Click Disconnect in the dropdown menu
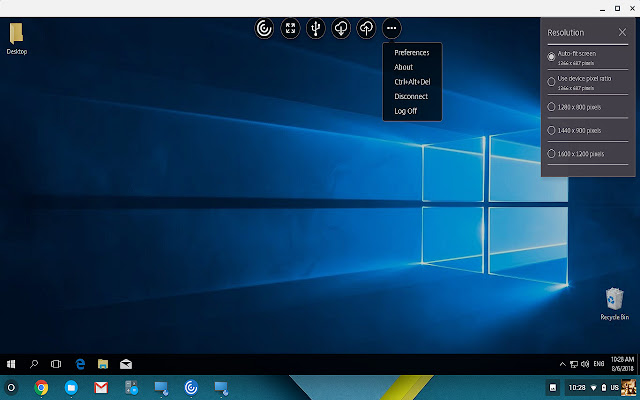This screenshot has height=400, width=640. coord(410,96)
